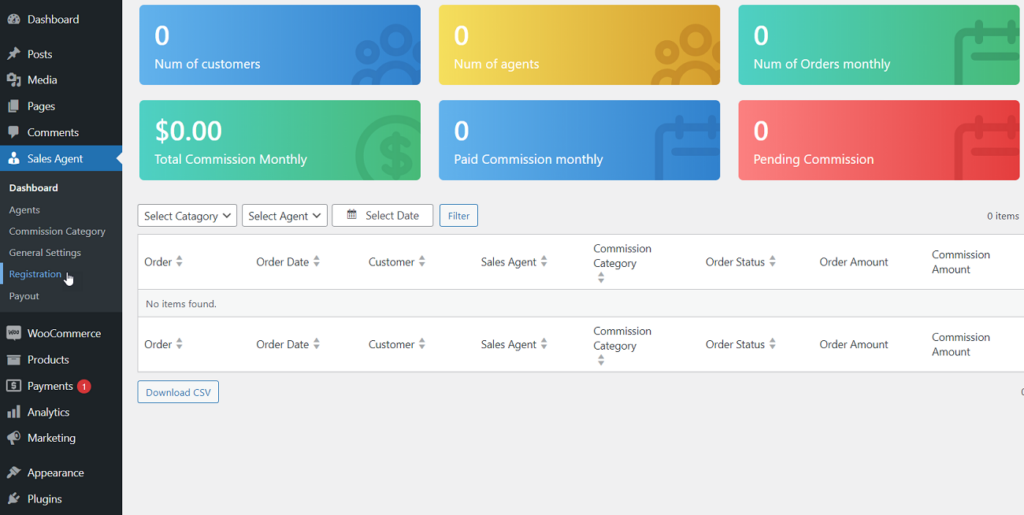The image size is (1024, 515).
Task: Open the Select Catagory dropdown
Action: [187, 216]
